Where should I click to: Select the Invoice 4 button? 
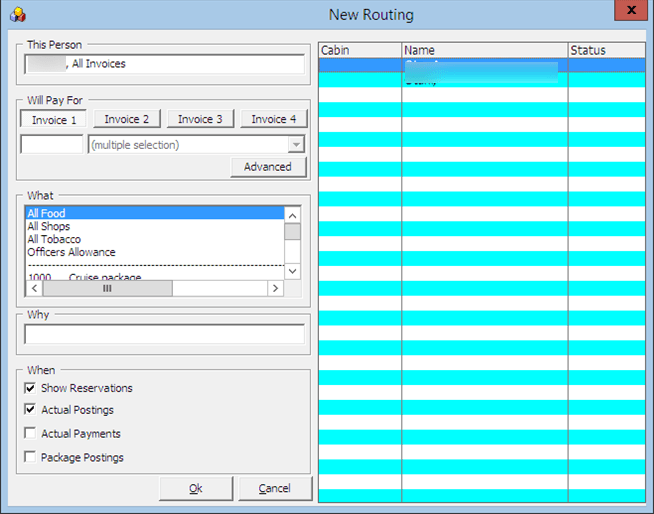click(x=274, y=119)
